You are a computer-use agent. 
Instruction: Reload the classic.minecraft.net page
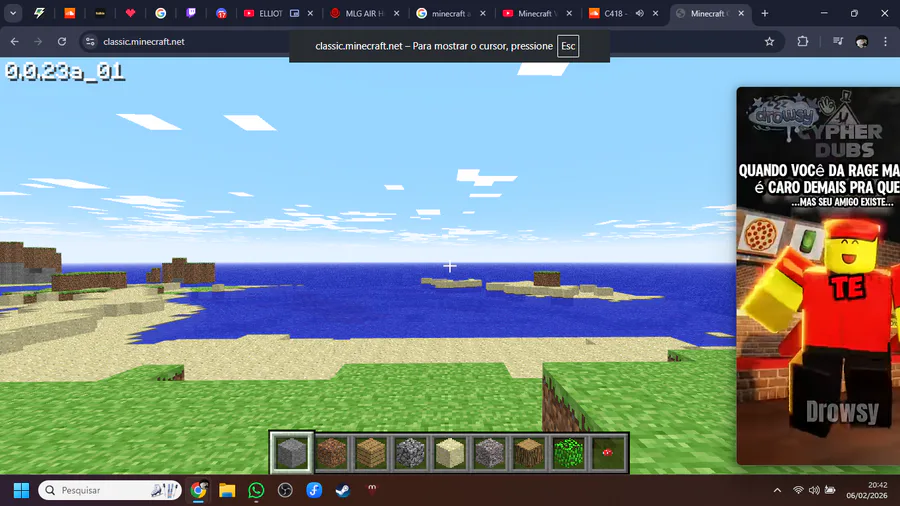pos(62,41)
